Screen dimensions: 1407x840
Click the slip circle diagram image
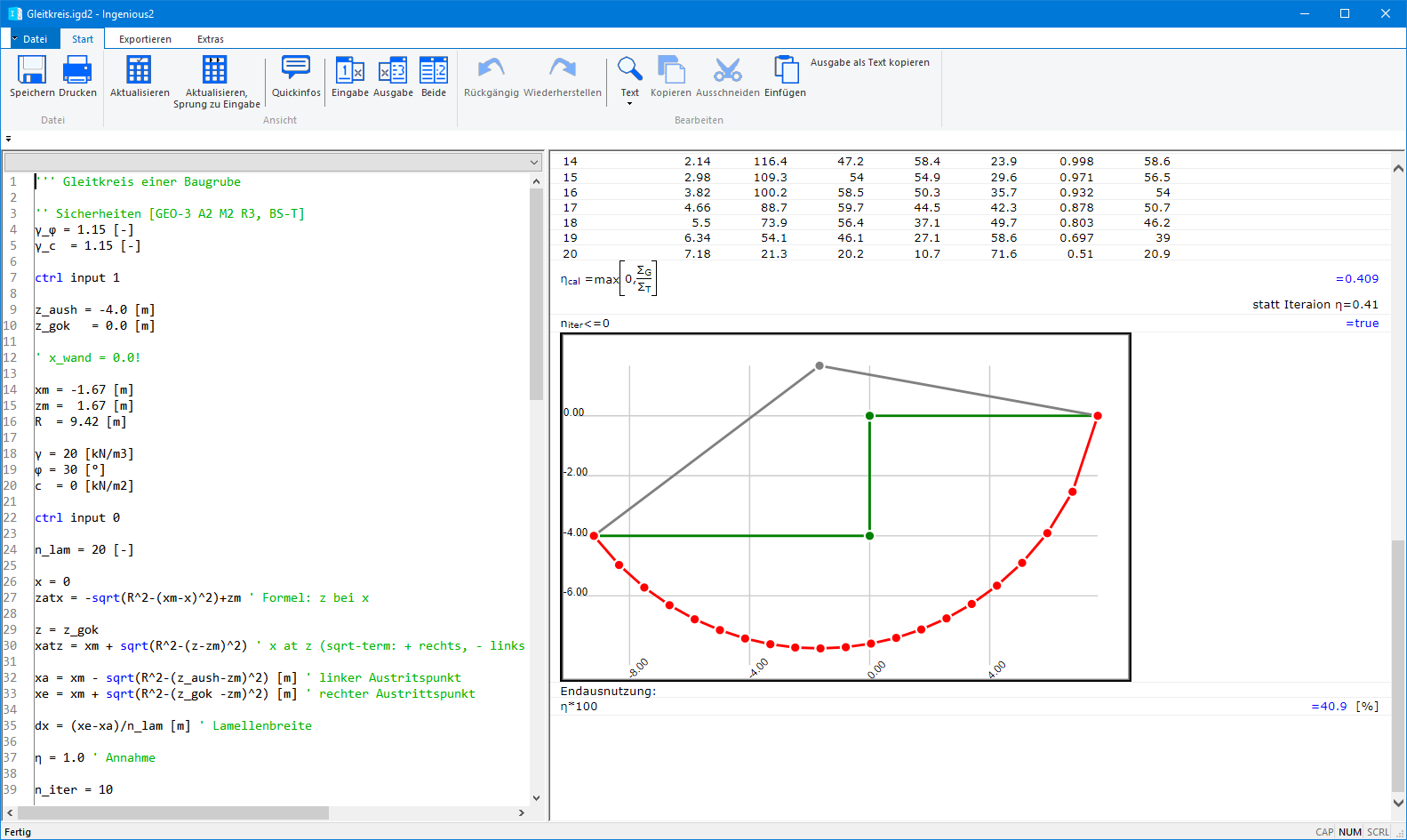[x=845, y=508]
